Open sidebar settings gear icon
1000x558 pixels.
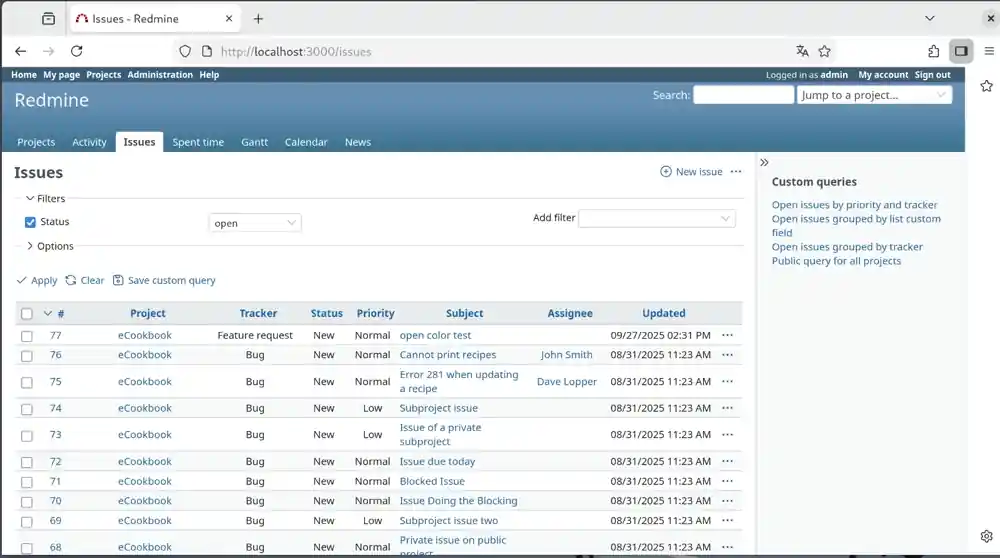click(x=987, y=536)
